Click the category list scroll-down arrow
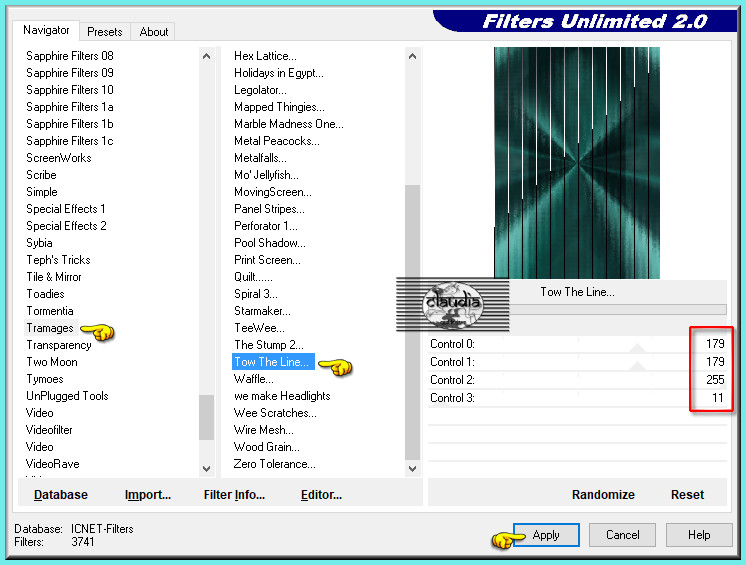746x565 pixels. click(x=206, y=468)
